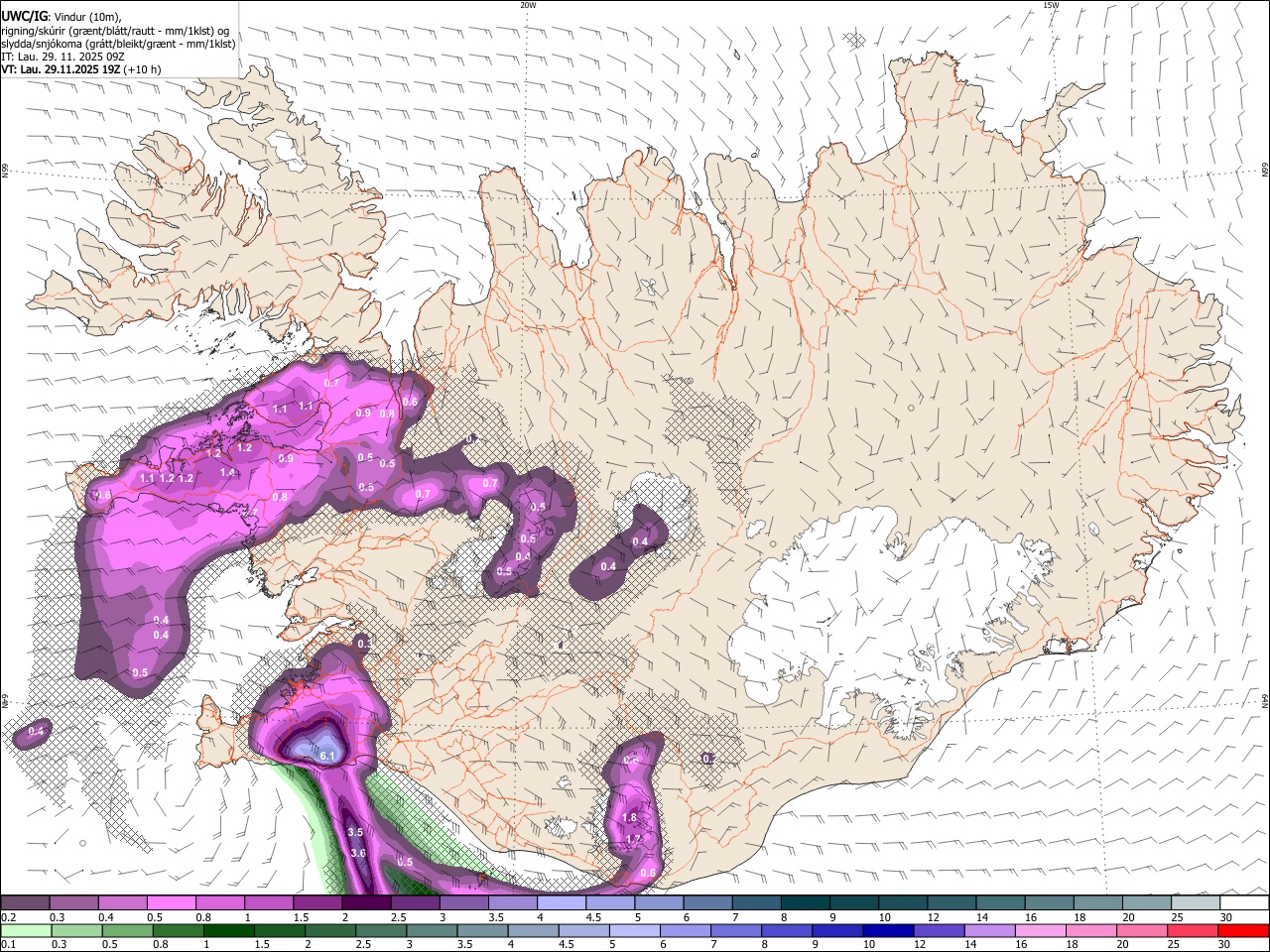Select valid time 'VT: Lau. 29.11.2025 19Z (+10 h)'
1270x952 pixels.
coord(80,69)
